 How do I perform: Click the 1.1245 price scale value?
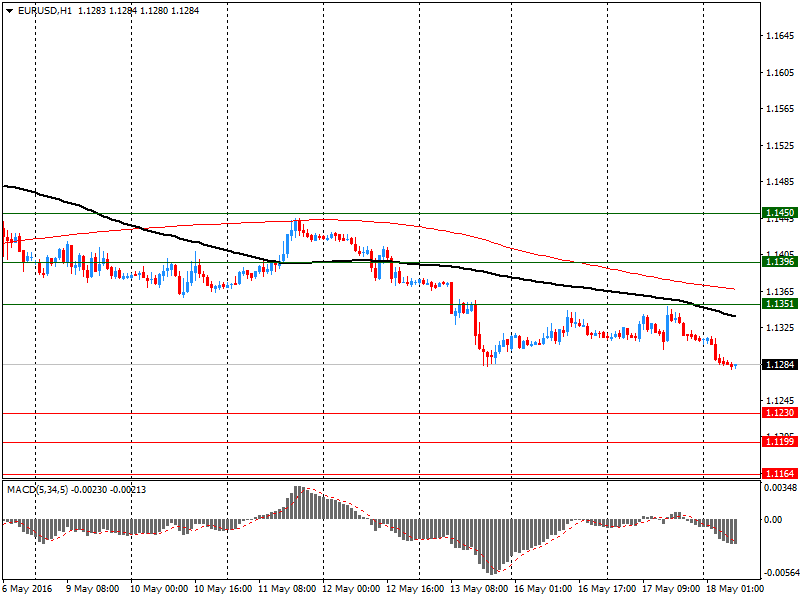point(780,401)
